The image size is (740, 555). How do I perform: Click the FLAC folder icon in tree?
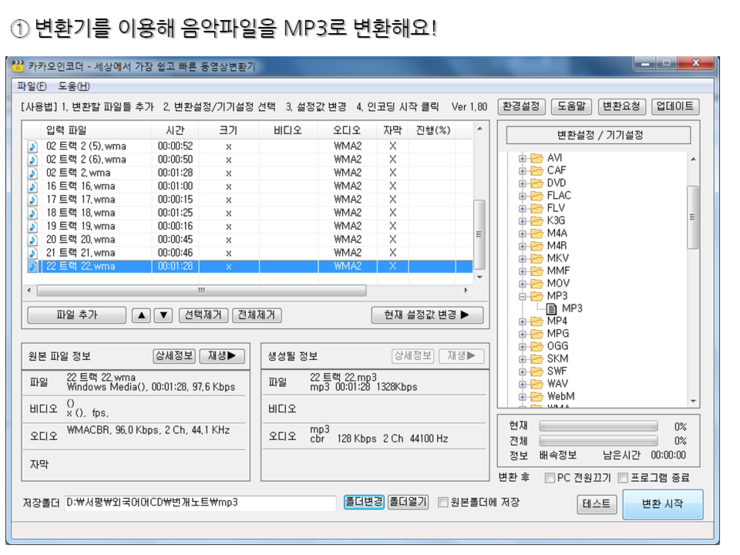pyautogui.click(x=536, y=196)
